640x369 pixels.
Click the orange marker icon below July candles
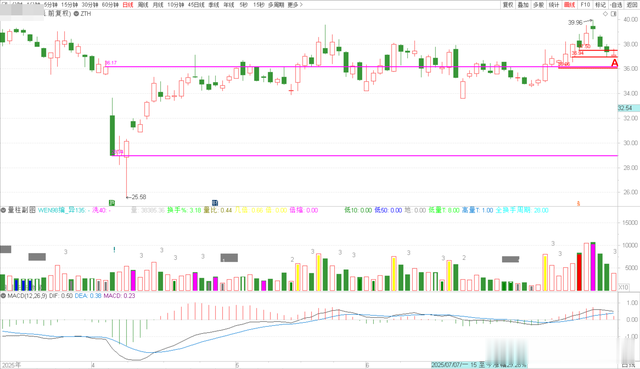click(x=578, y=203)
